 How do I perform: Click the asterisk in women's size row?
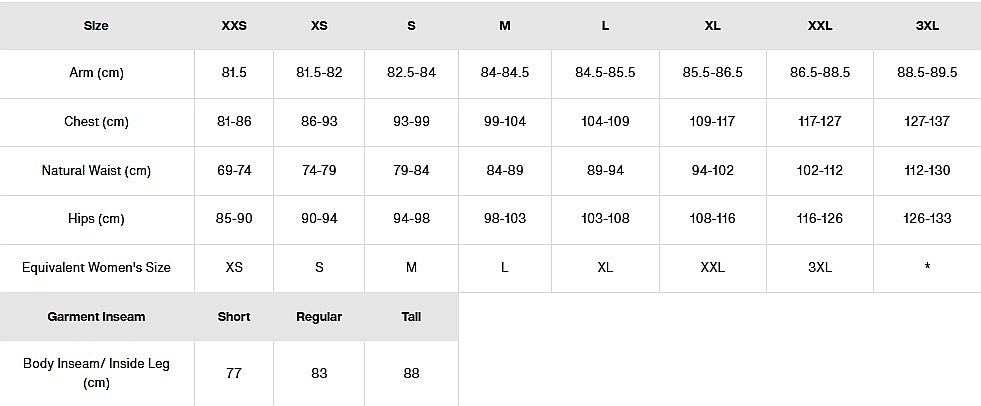click(x=927, y=268)
